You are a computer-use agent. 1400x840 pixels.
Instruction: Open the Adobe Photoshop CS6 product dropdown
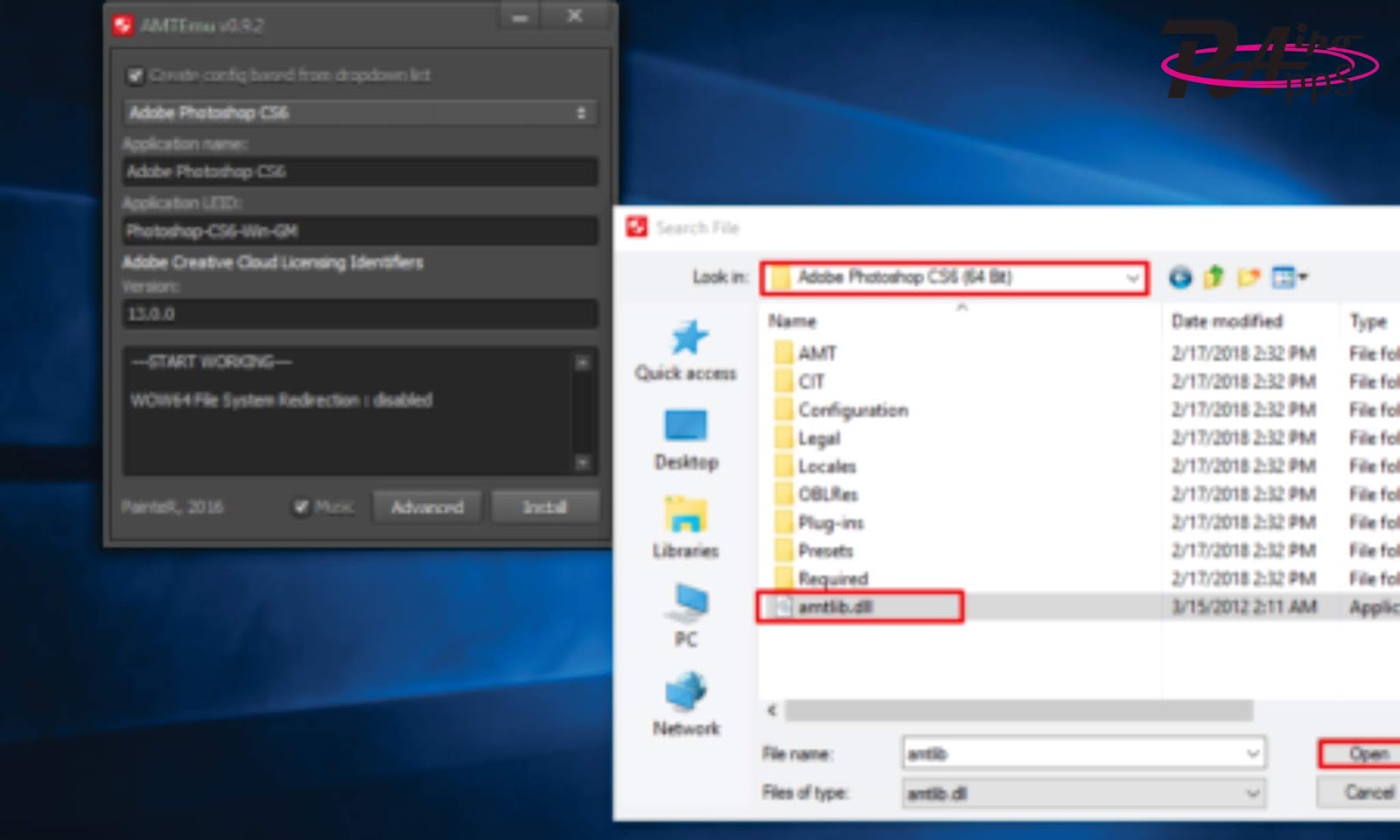(x=360, y=112)
